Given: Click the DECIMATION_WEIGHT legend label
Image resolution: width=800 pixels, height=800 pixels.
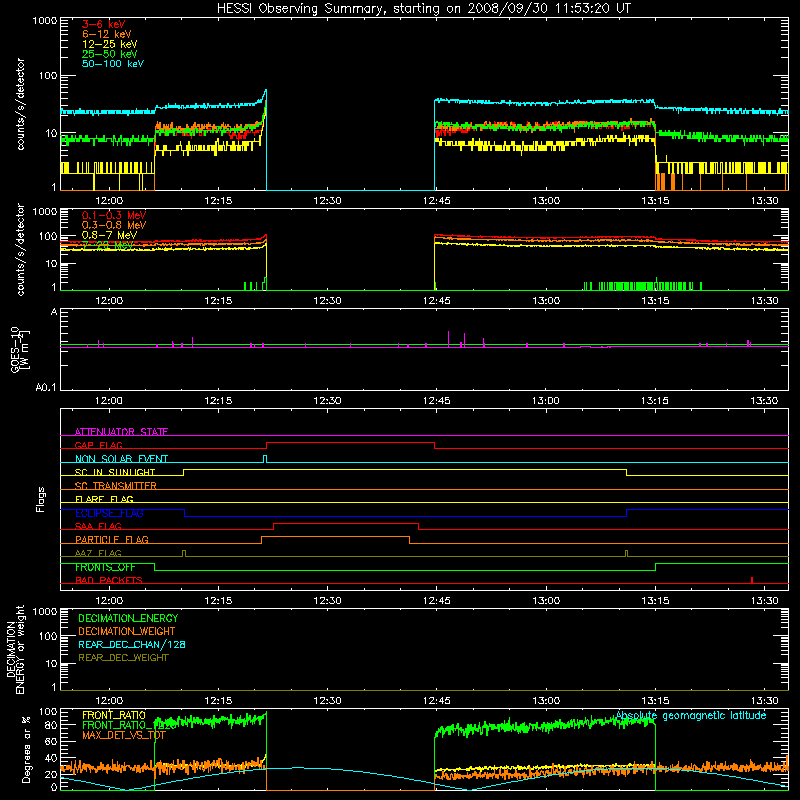Looking at the screenshot, I should pos(127,631).
